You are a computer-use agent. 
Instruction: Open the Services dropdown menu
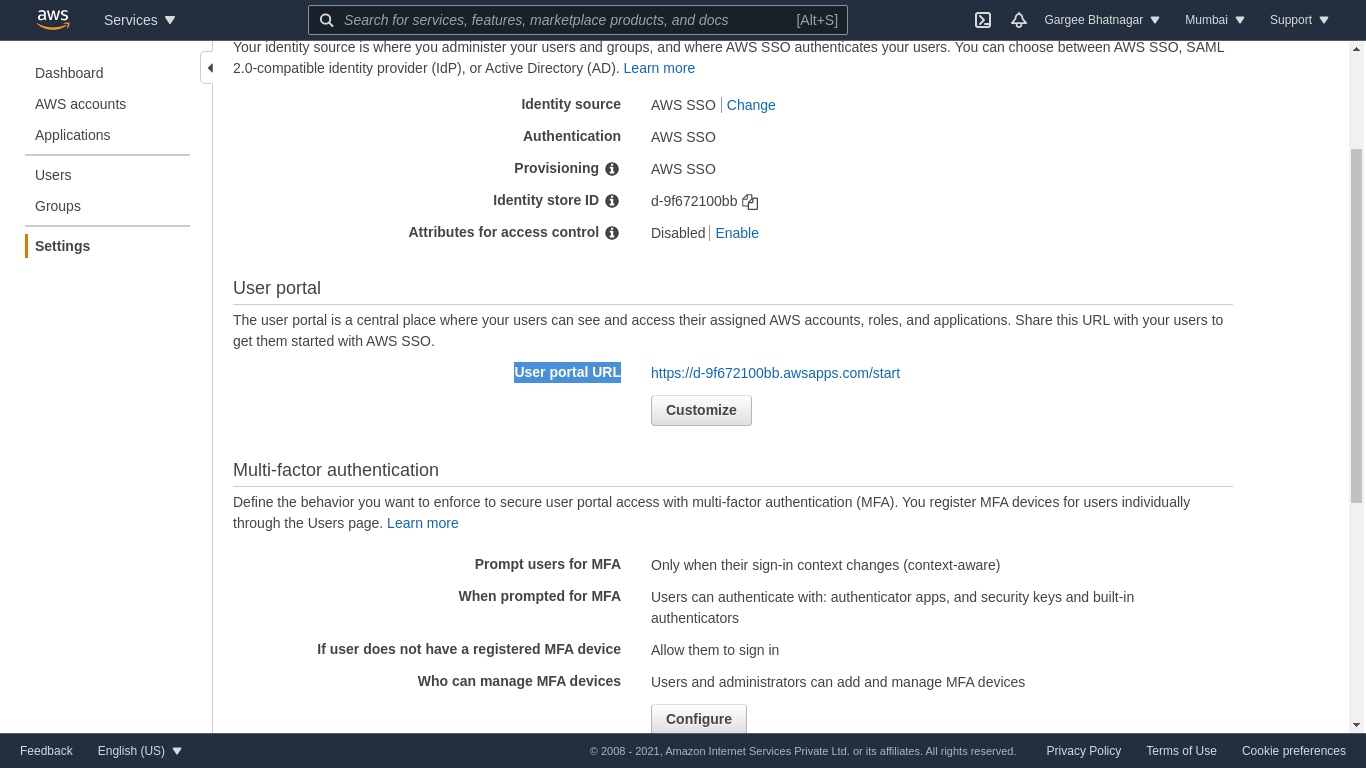point(140,20)
